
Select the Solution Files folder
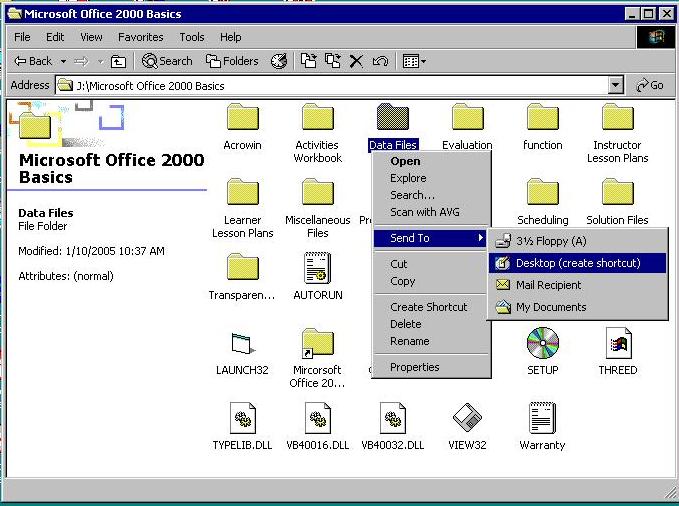[x=618, y=202]
